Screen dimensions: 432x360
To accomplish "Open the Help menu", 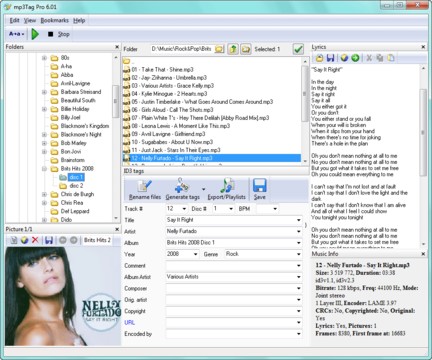I will pos(79,20).
